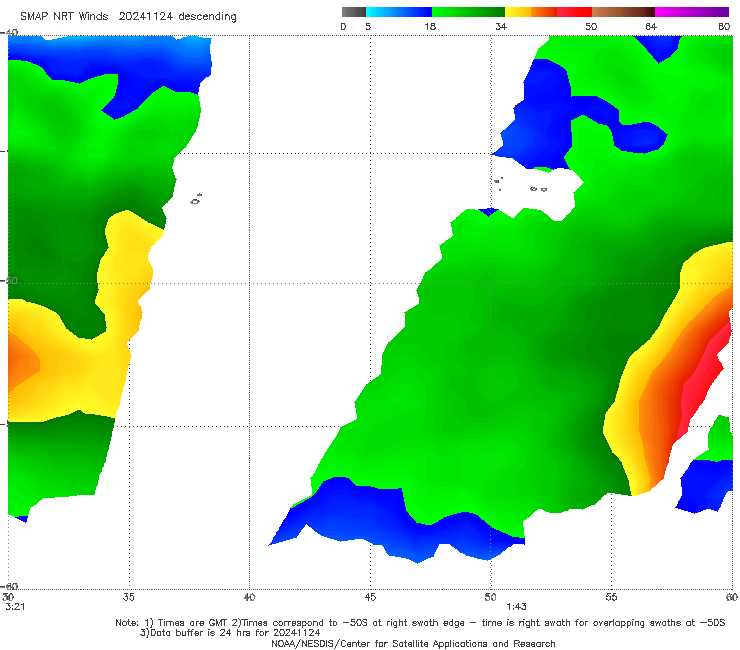The height and width of the screenshot is (650, 740).
Task: Click the latitude label '-50' on left axis
Action: coord(9,281)
